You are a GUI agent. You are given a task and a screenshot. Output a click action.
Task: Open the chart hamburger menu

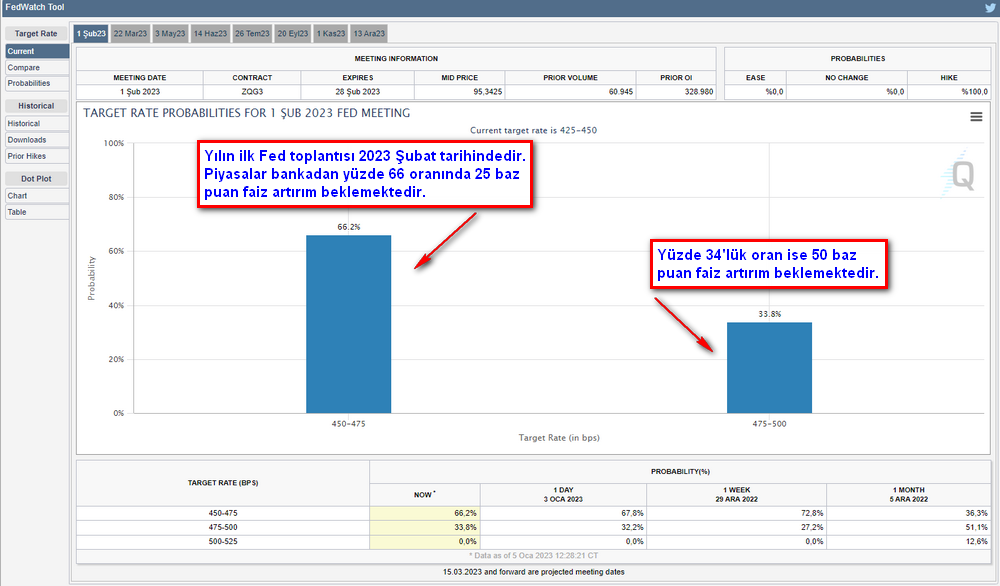(976, 117)
